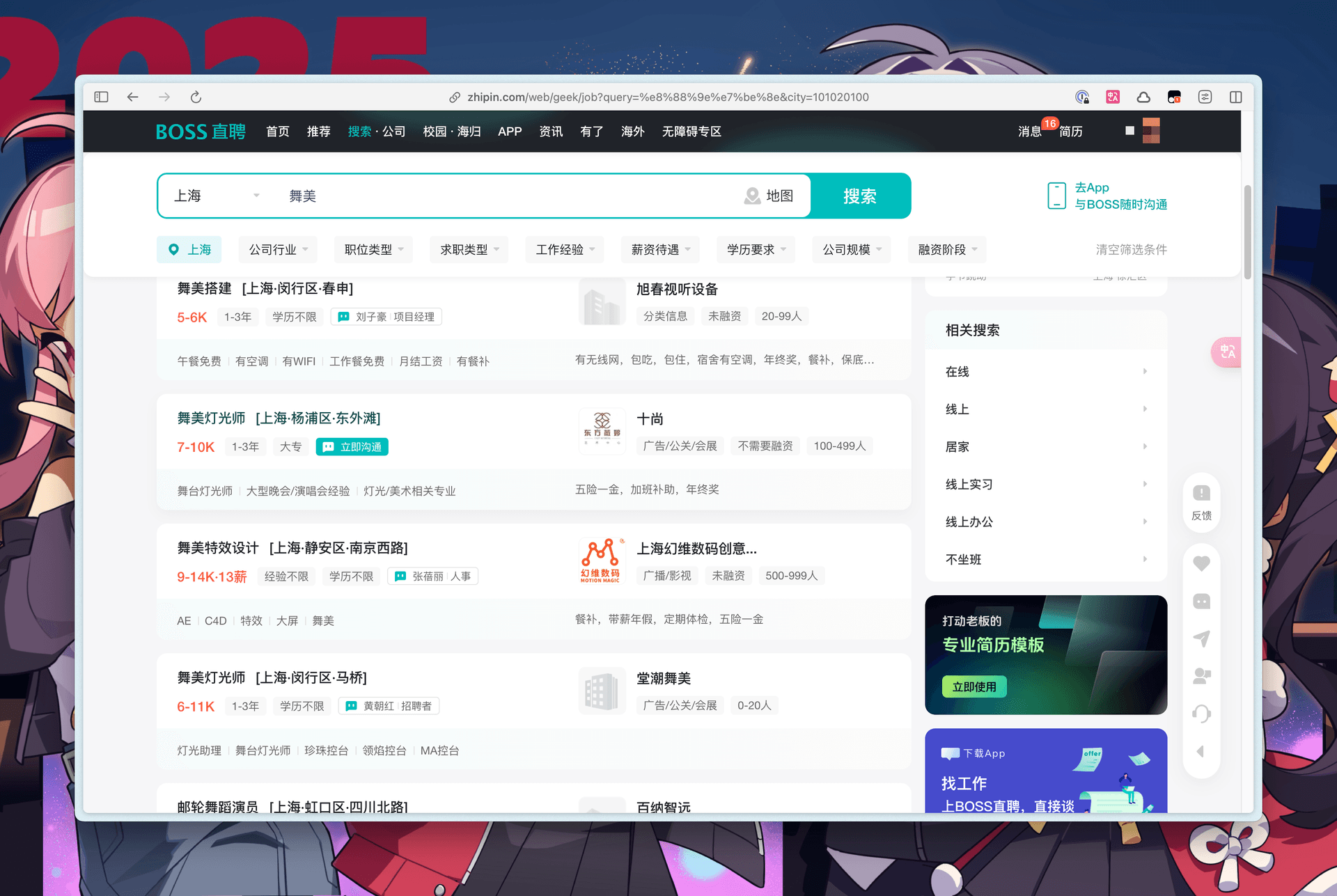Click the 舞美 search input field
This screenshot has width=1337, height=896.
[x=487, y=196]
